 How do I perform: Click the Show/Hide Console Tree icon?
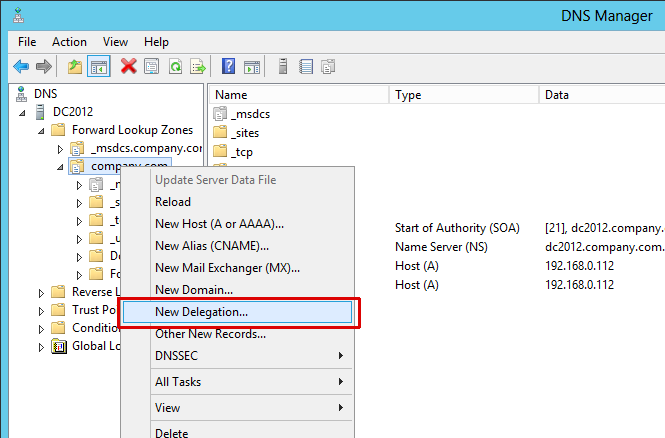(99, 67)
